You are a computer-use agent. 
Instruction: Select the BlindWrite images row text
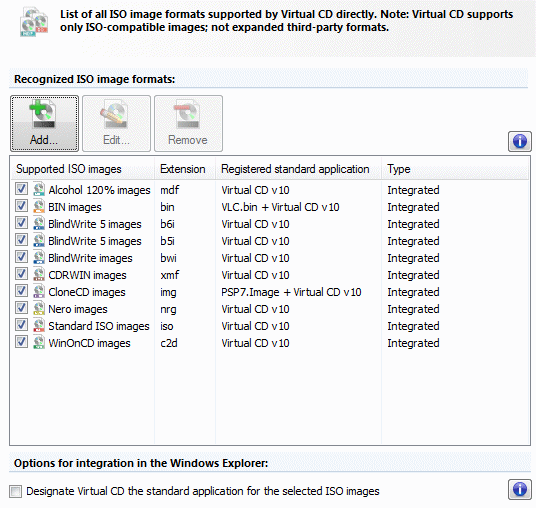pyautogui.click(x=90, y=258)
